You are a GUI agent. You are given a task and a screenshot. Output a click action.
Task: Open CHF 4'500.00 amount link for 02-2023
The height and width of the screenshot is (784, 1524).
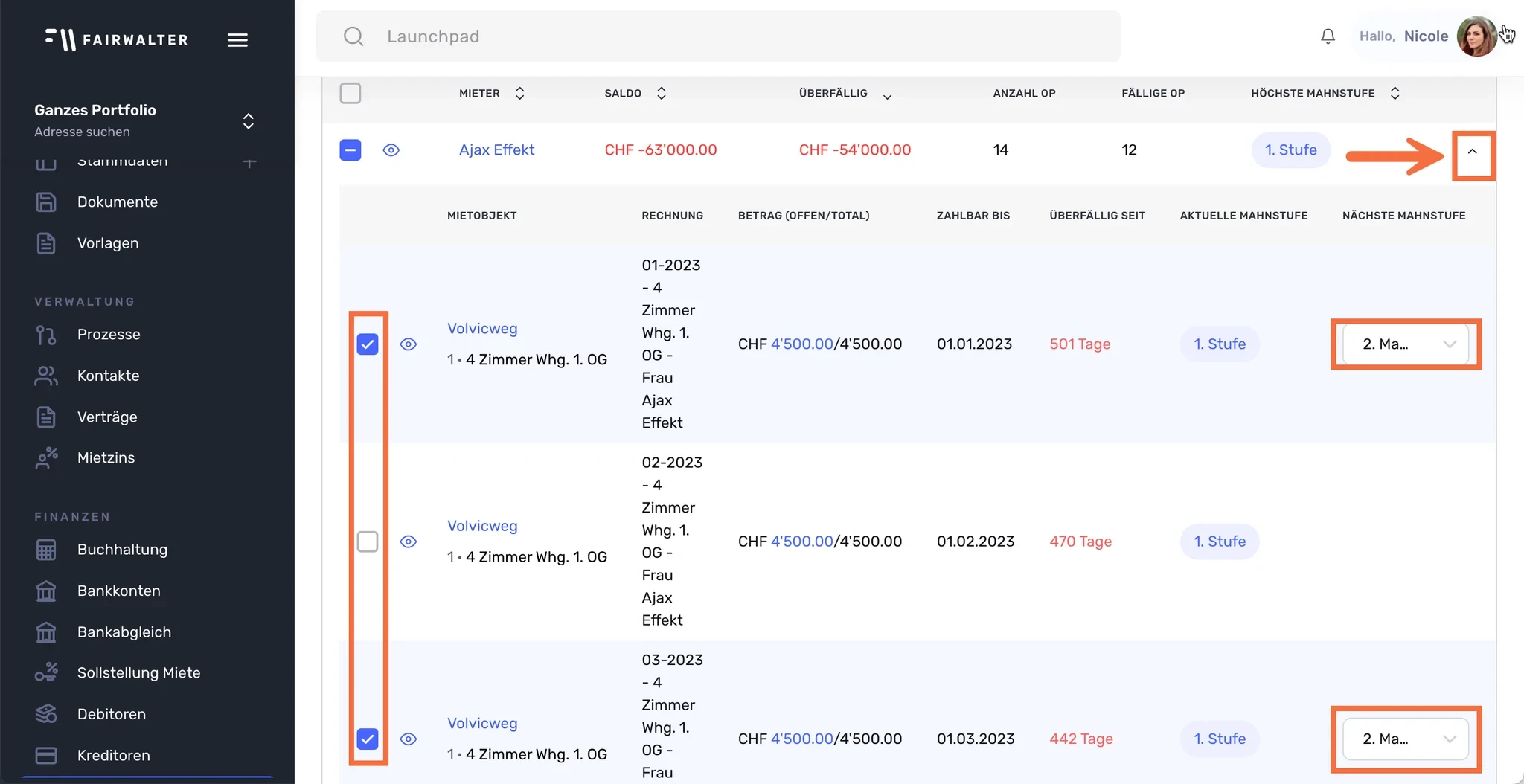tap(801, 542)
